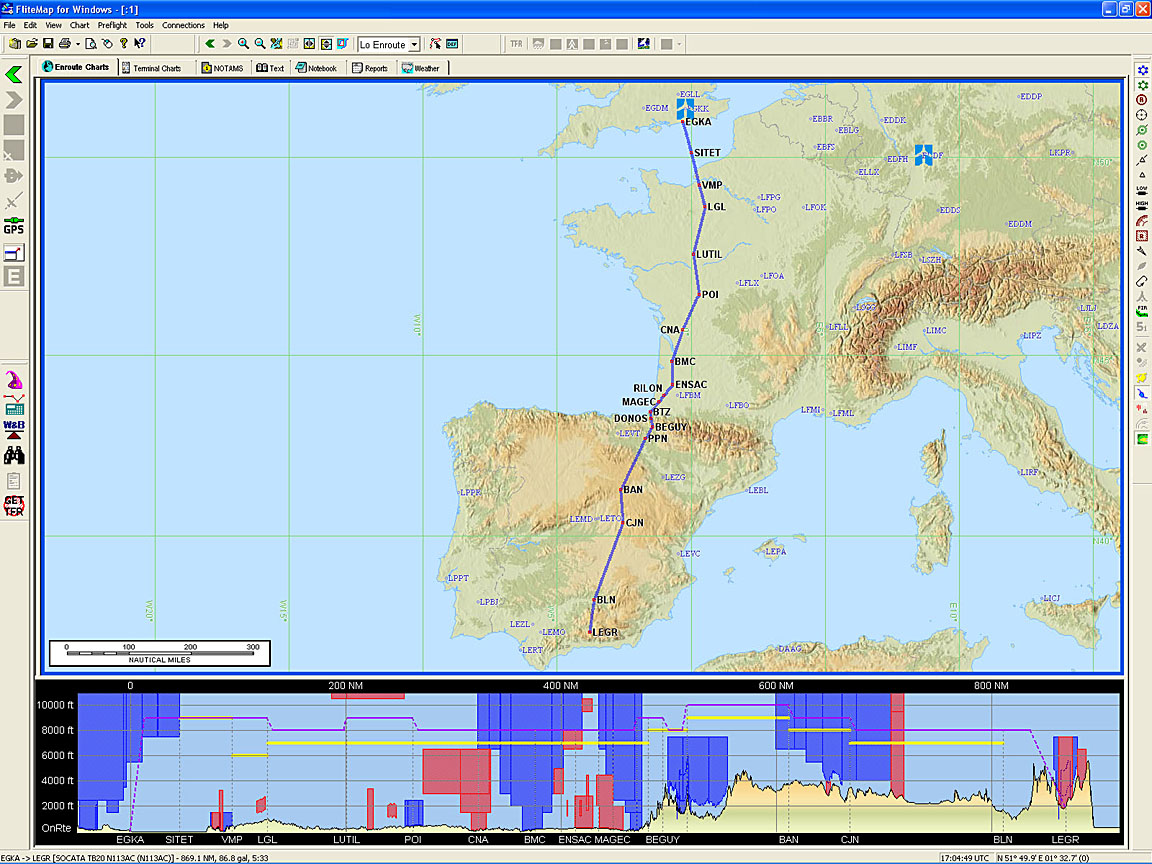Click the GPS icon in left sidebar
1152x864 pixels.
click(x=14, y=226)
